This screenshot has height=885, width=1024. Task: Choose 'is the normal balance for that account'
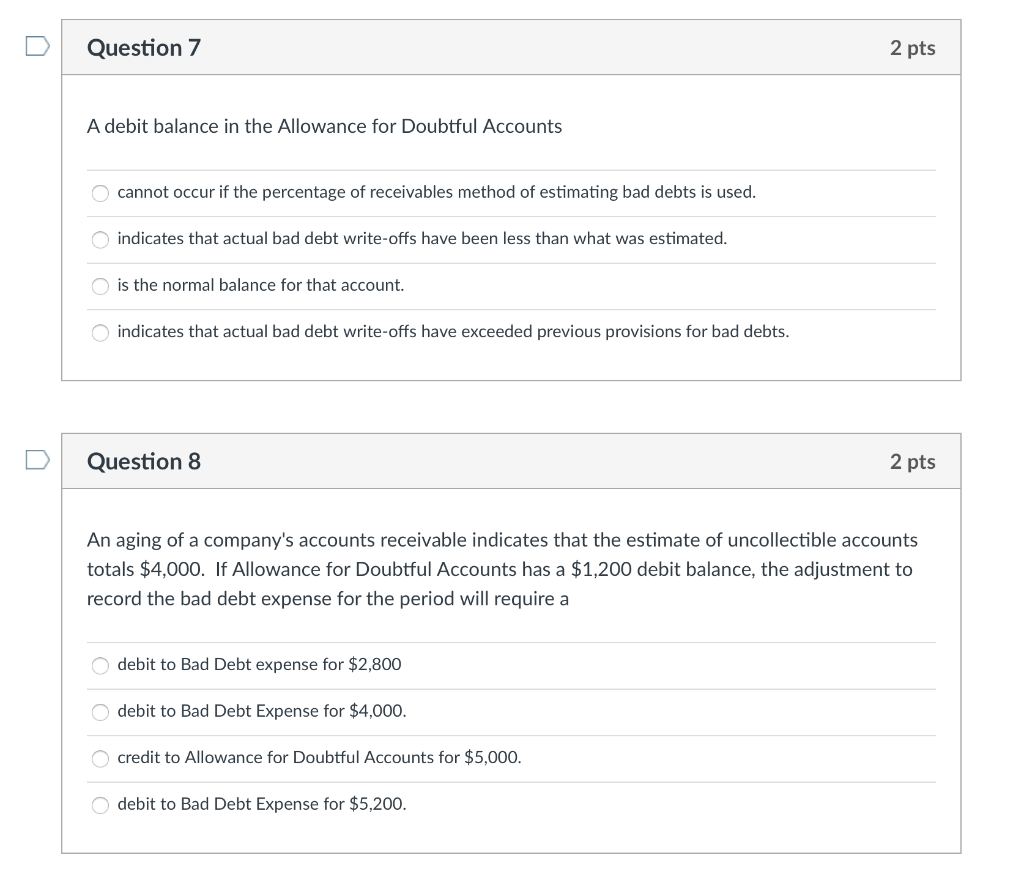coord(261,285)
